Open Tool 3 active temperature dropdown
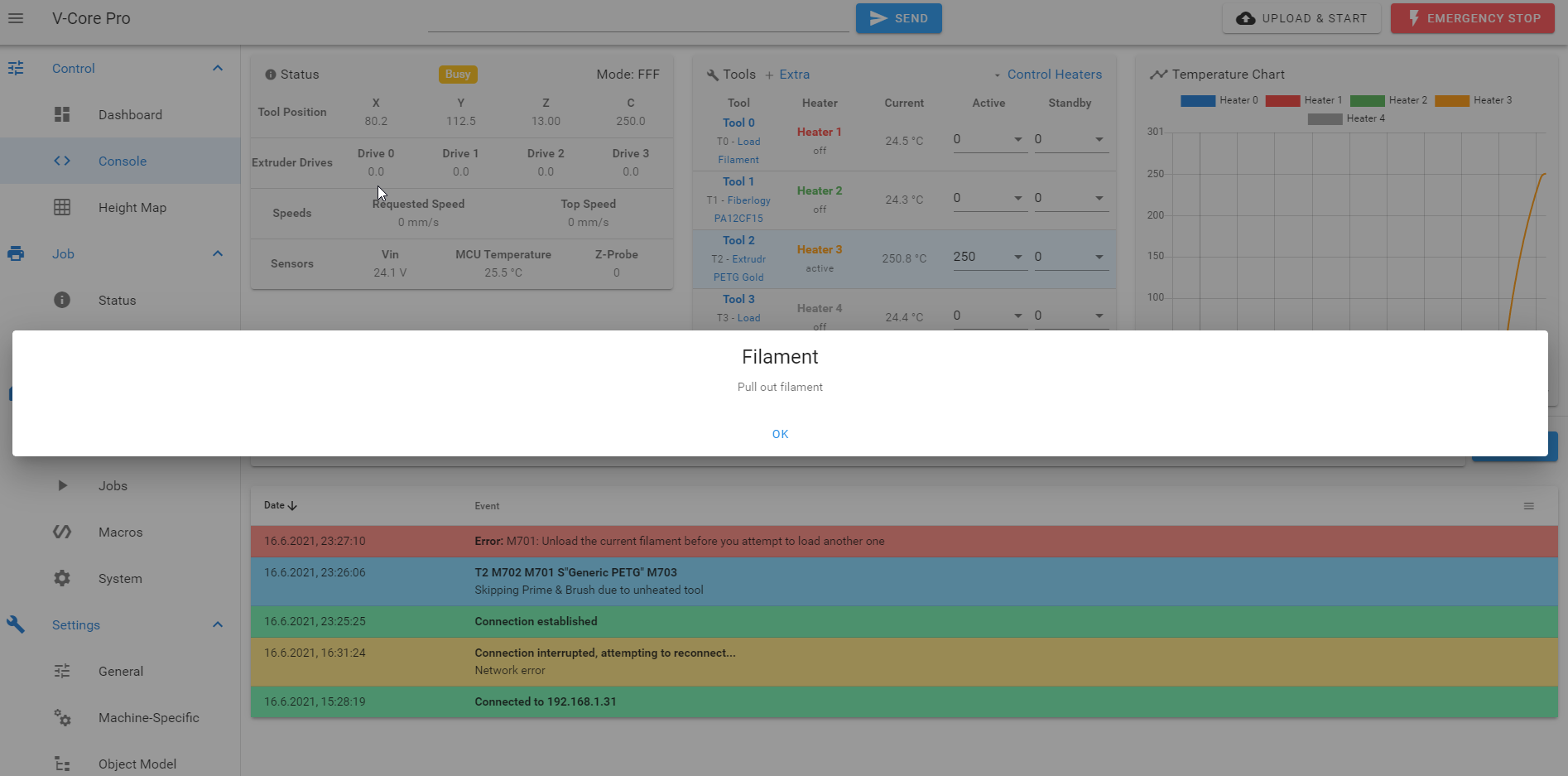The image size is (1568, 776). (x=1018, y=316)
